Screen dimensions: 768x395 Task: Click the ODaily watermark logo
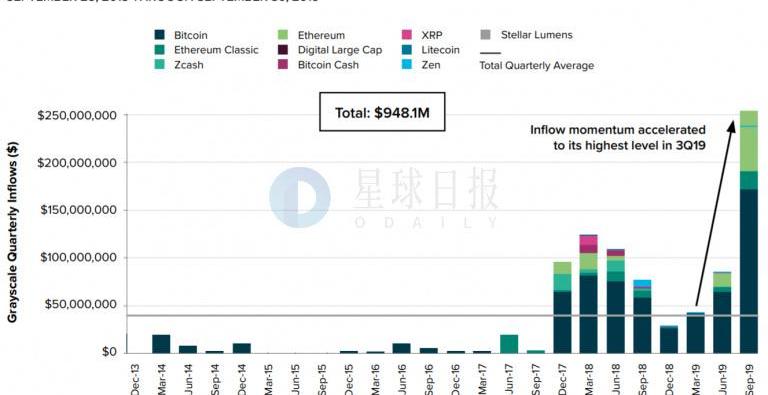click(x=300, y=198)
